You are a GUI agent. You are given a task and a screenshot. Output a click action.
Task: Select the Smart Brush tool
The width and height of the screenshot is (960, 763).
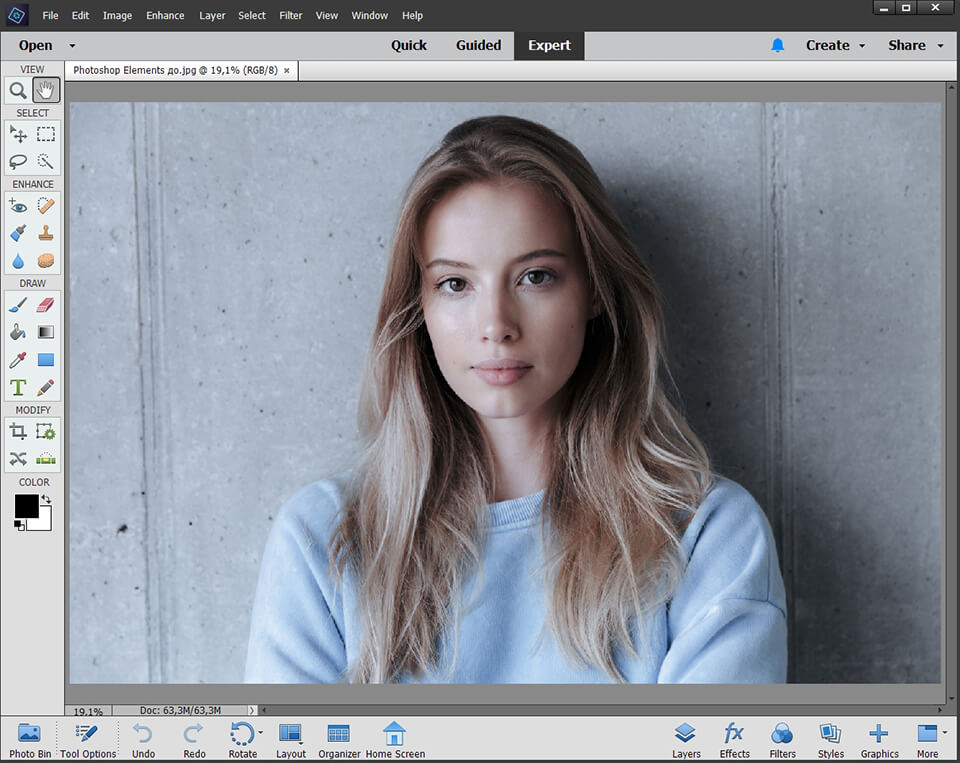(18, 233)
